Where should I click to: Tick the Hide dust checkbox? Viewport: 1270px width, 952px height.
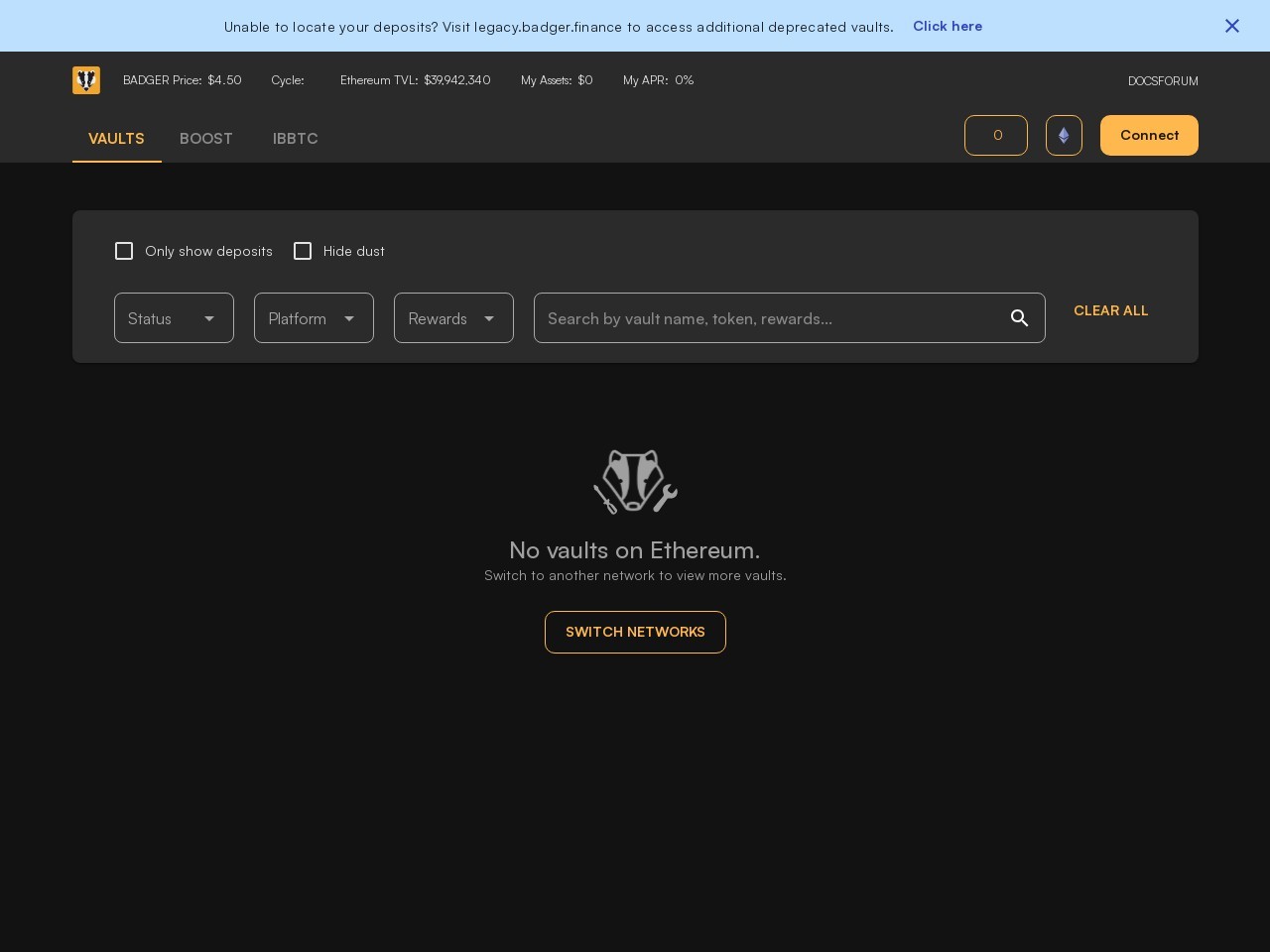coord(303,251)
